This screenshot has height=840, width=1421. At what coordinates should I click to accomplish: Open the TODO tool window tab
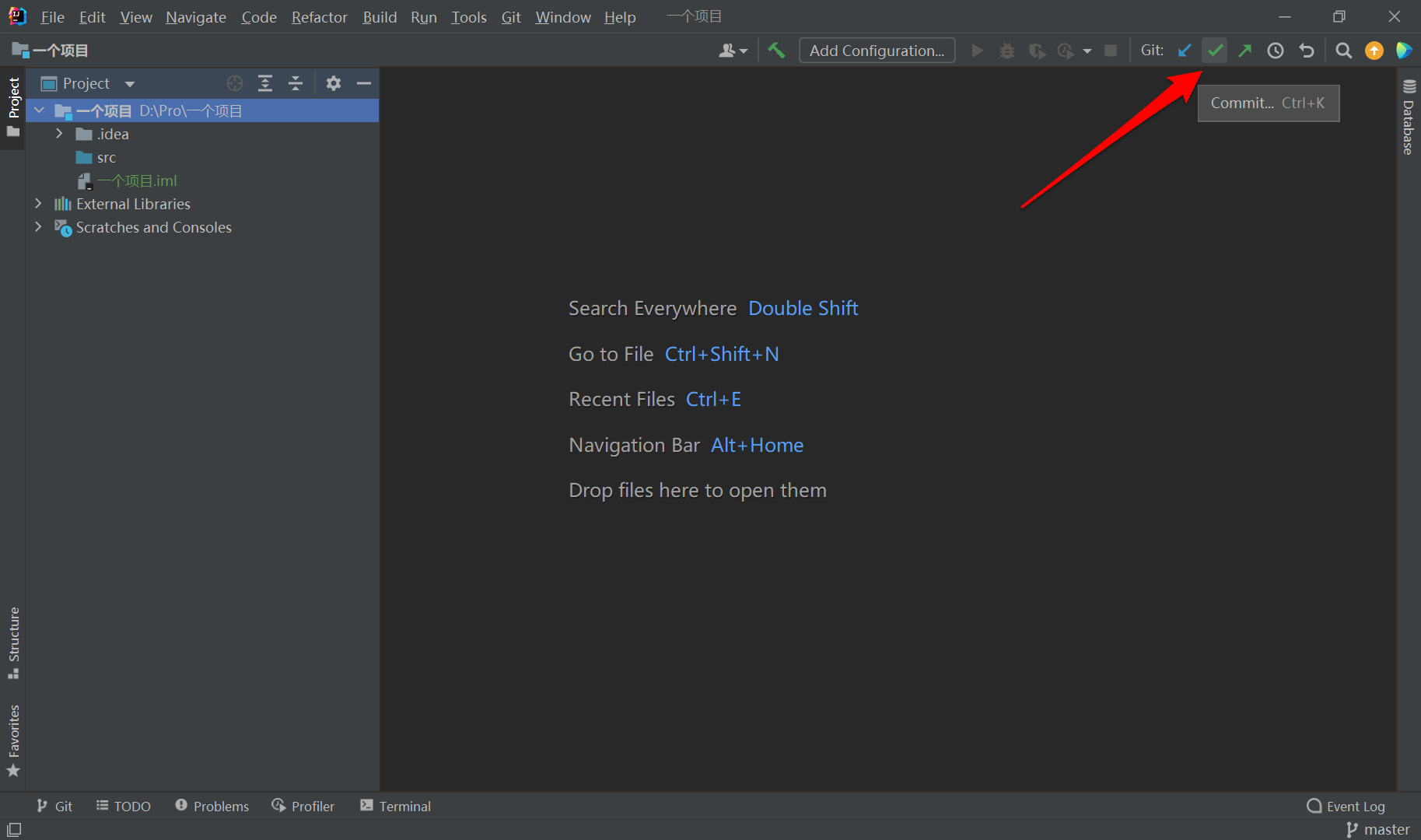click(x=124, y=807)
